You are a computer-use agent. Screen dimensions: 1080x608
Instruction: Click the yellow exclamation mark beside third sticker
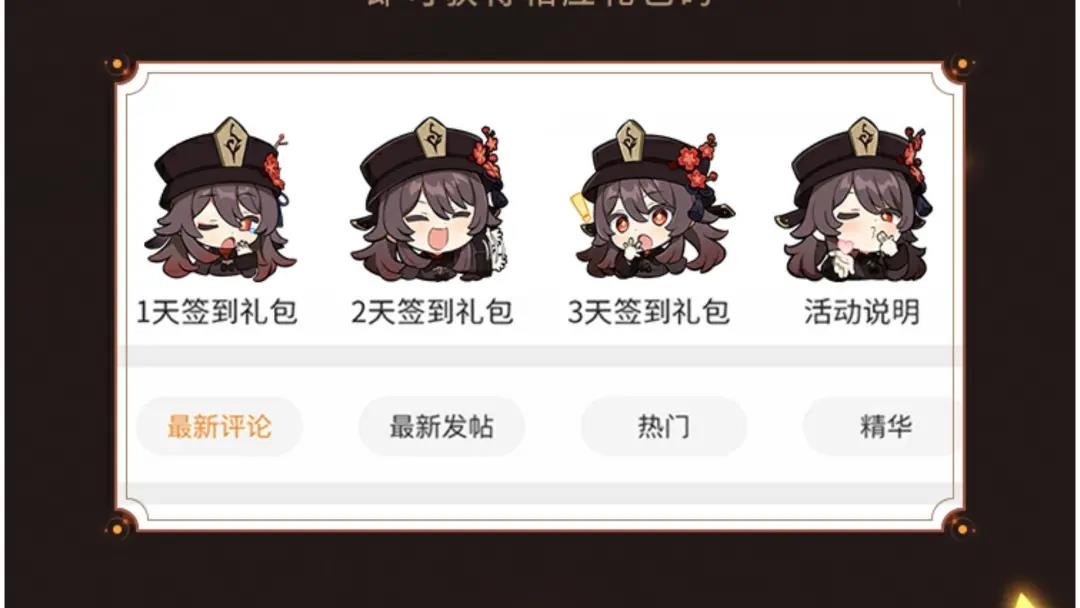click(581, 207)
